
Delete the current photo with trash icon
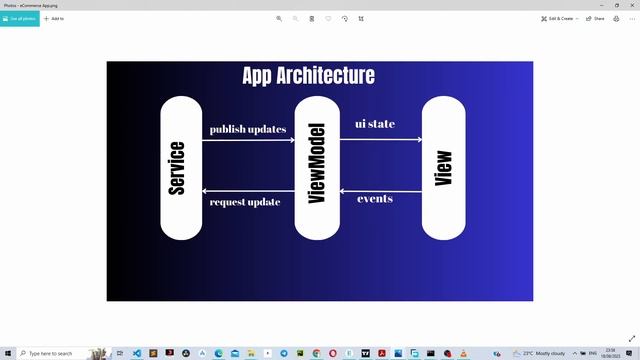312,19
